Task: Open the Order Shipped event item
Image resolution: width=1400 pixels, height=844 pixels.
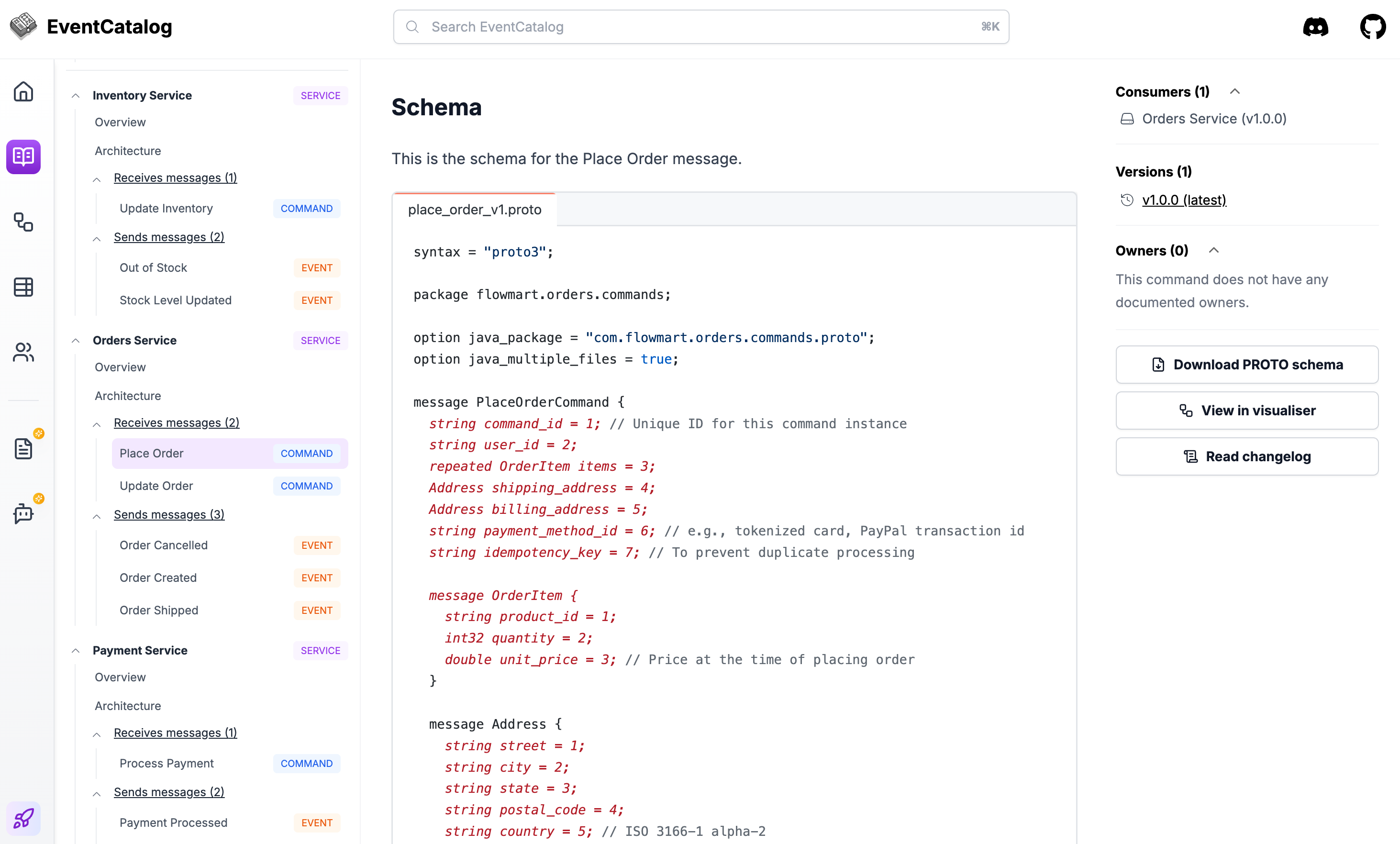Action: 159,610
